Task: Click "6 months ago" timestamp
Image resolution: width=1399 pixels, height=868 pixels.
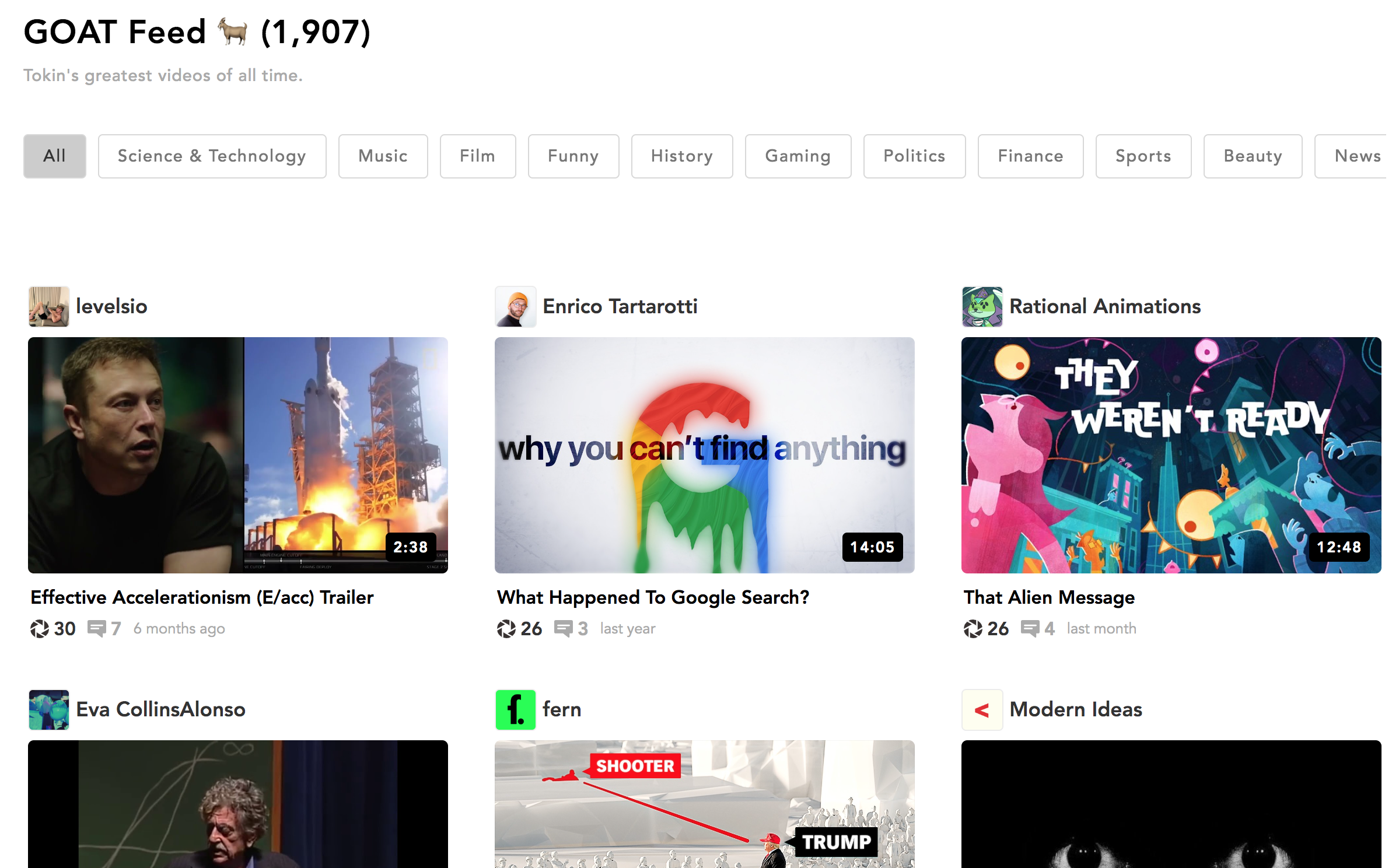Action: (179, 629)
